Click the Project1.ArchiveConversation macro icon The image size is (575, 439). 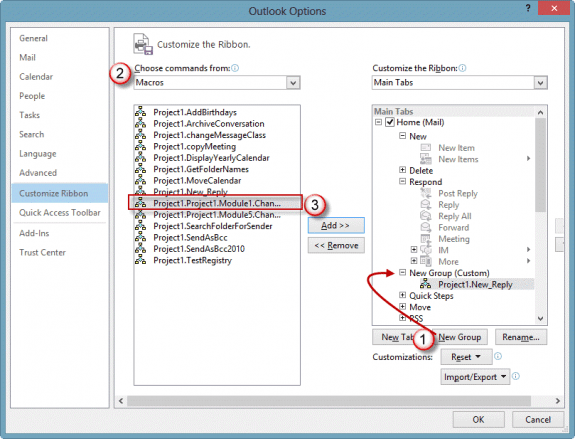(x=140, y=123)
